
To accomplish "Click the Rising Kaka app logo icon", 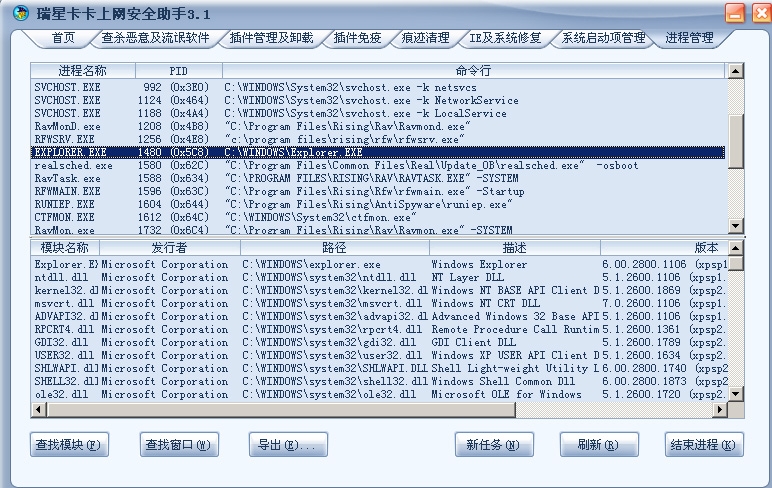I will click(x=21, y=13).
